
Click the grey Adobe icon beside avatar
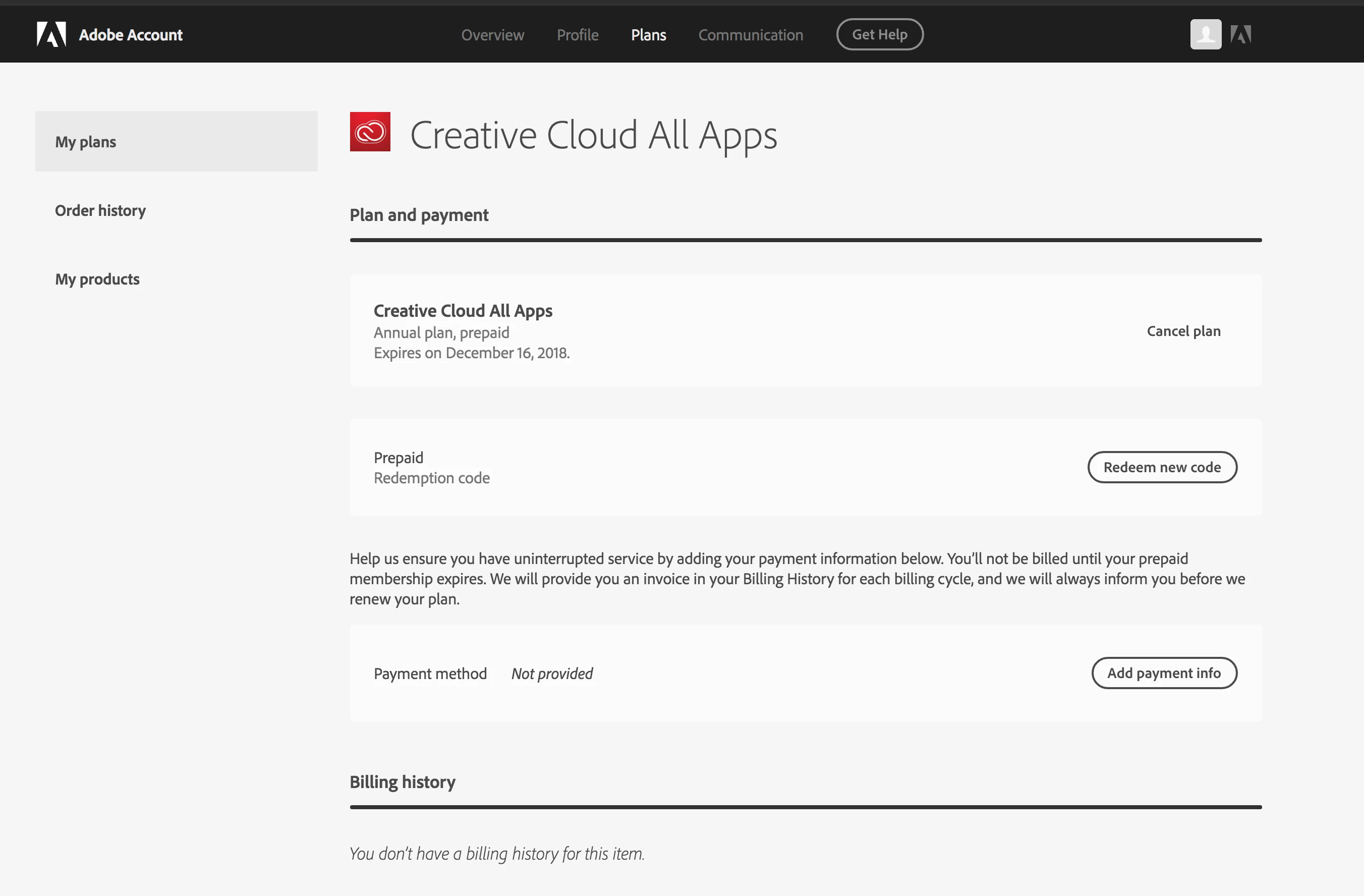pos(1241,34)
